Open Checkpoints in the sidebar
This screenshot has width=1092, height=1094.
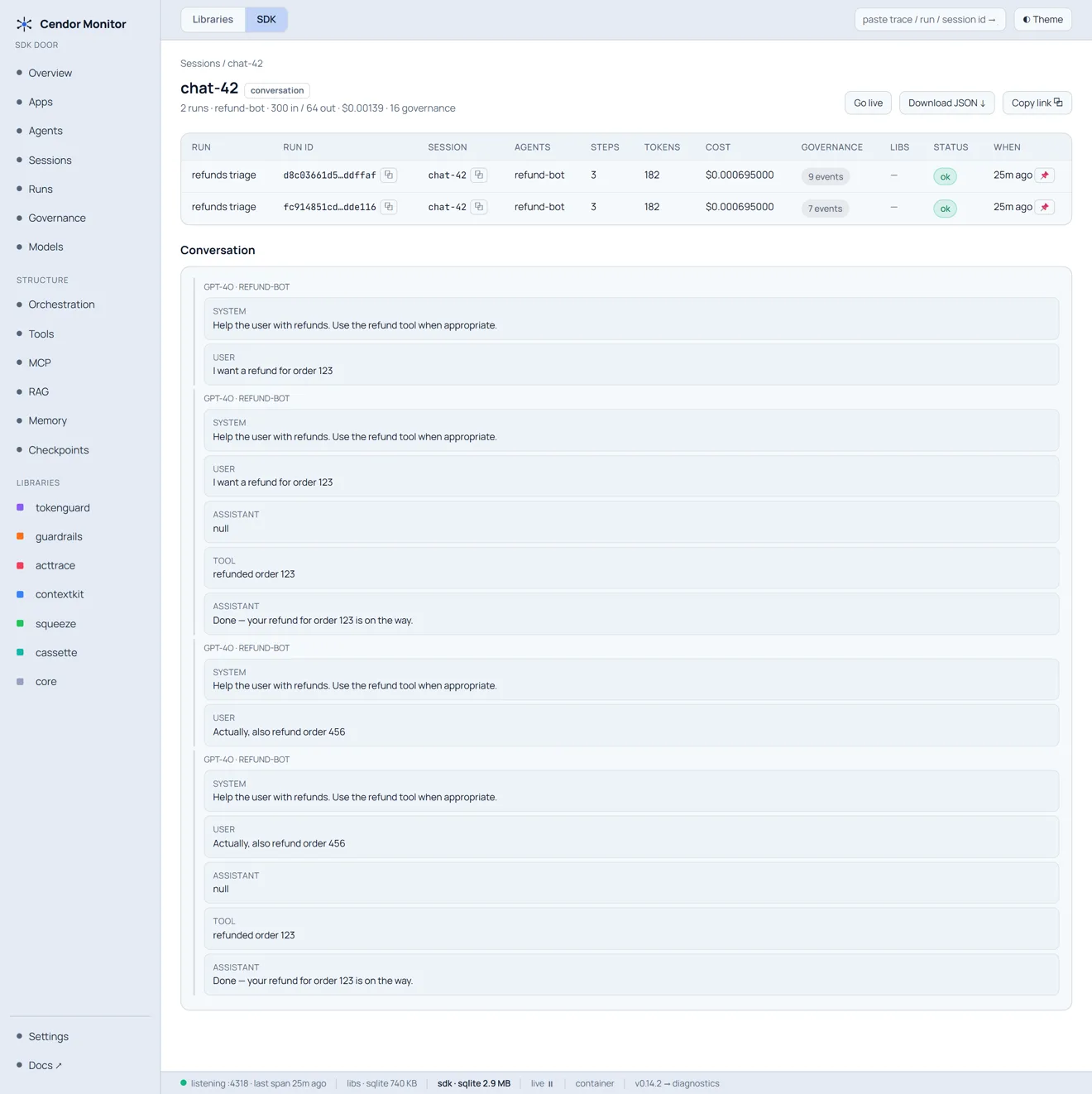coord(59,450)
